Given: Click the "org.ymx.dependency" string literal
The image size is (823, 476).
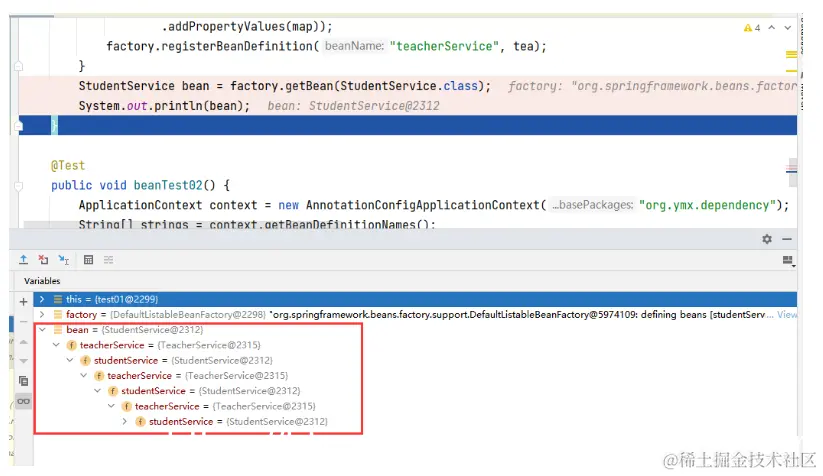Looking at the screenshot, I should [708, 205].
